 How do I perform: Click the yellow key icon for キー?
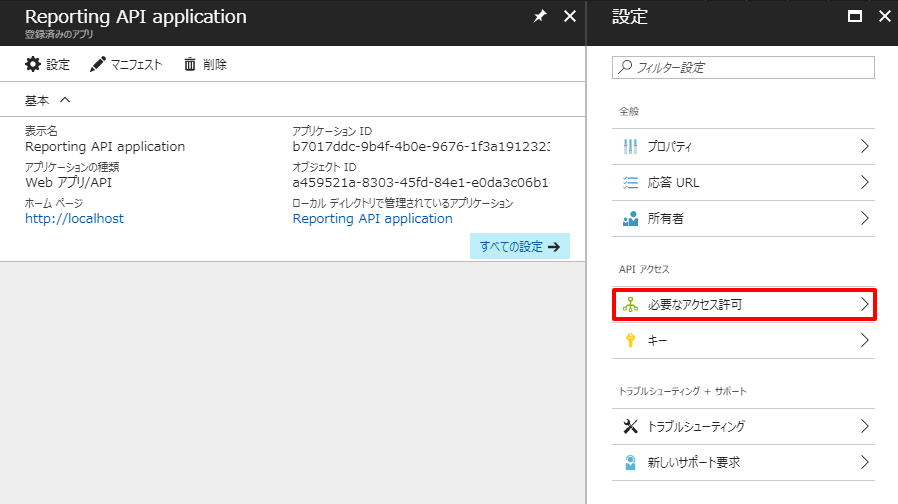click(630, 340)
